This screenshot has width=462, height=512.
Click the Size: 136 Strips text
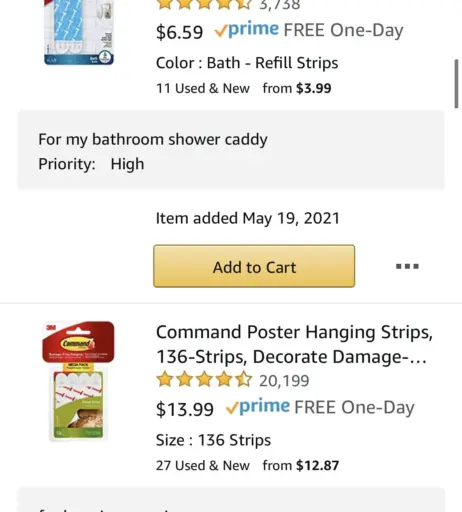(x=213, y=440)
